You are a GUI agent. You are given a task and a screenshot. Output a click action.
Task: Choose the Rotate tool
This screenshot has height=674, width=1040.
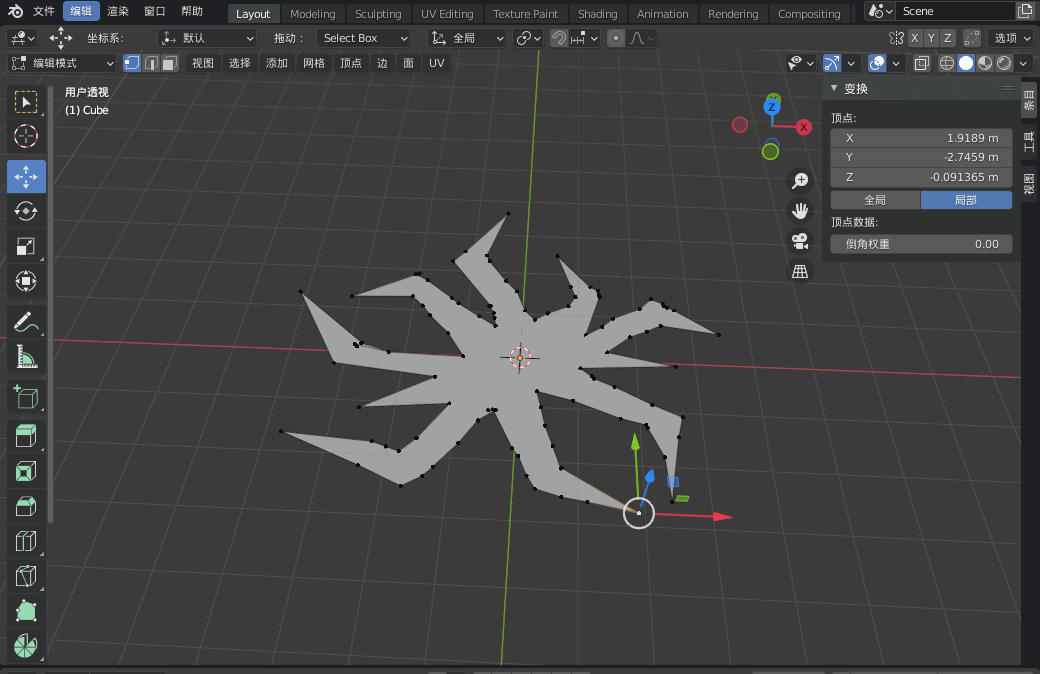26,211
